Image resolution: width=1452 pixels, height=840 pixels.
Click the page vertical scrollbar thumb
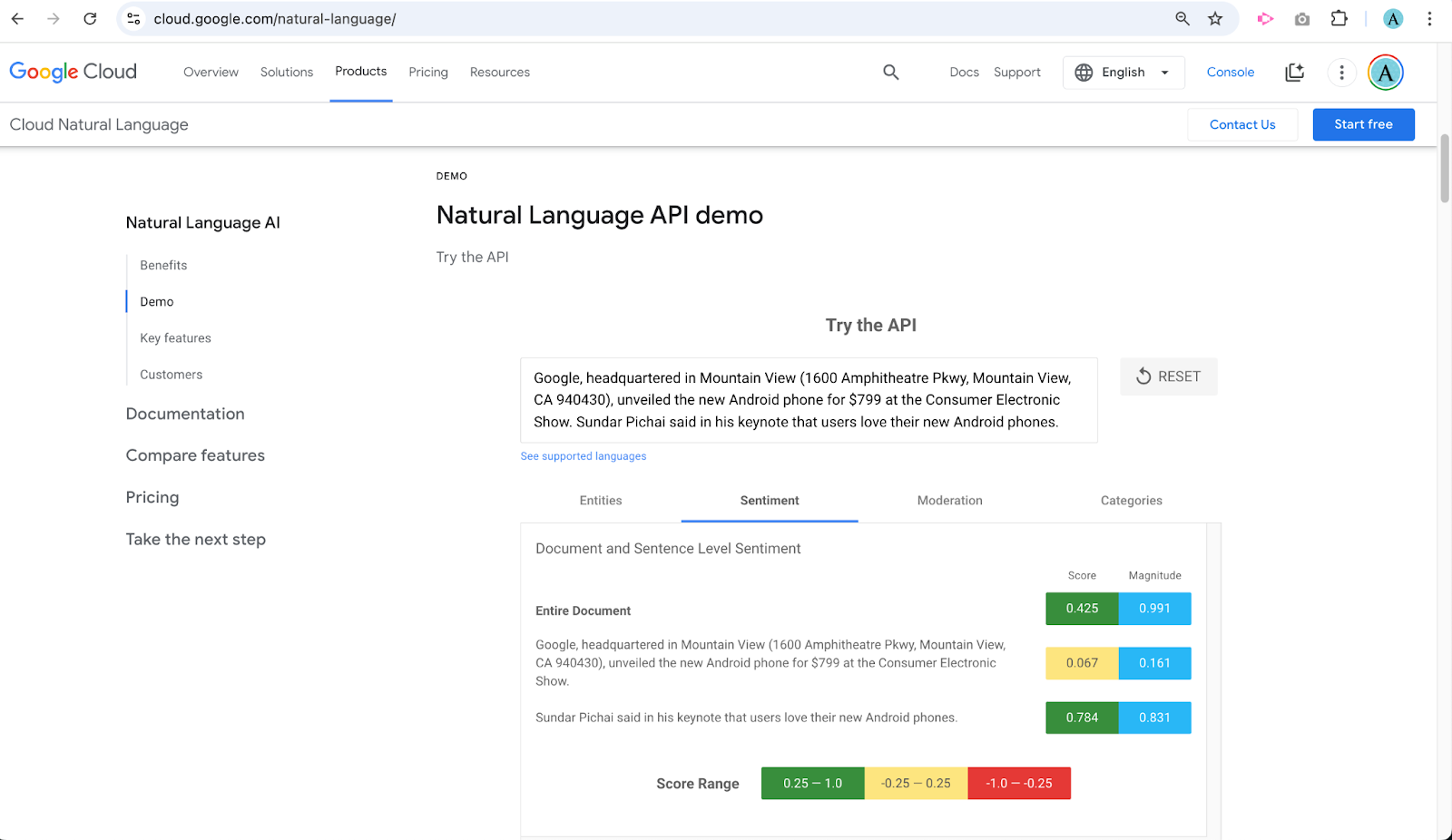coord(1445,169)
